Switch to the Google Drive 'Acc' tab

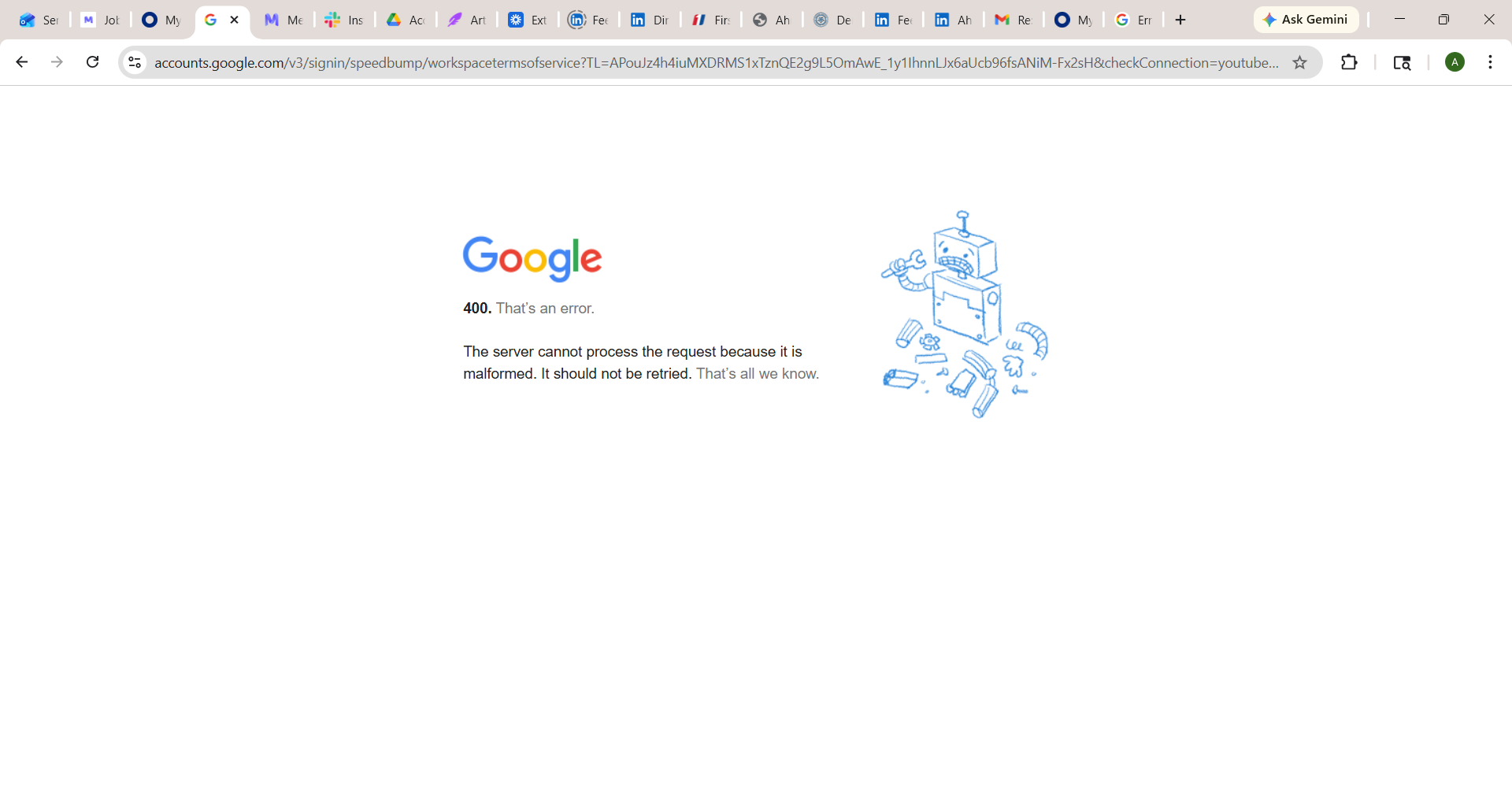point(406,20)
